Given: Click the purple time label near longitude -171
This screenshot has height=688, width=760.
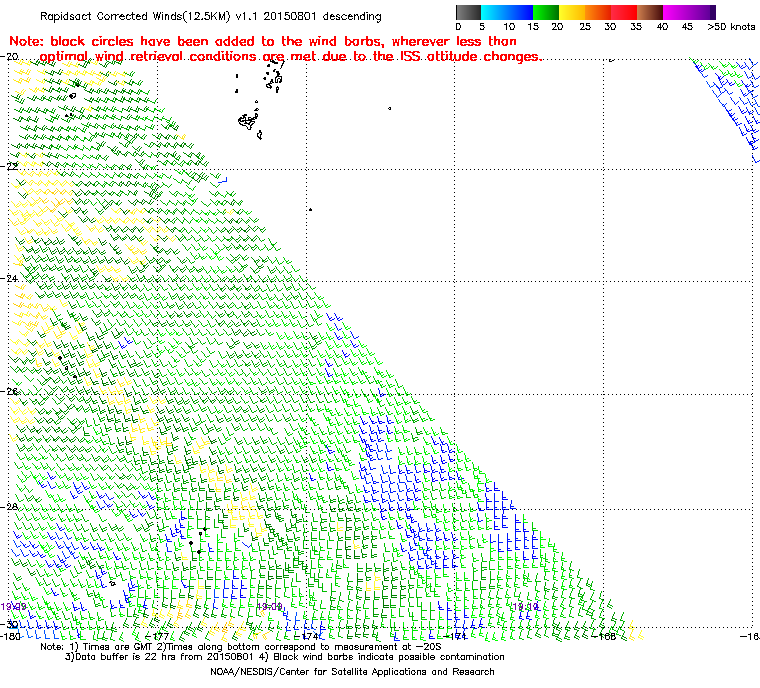Looking at the screenshot, I should (525, 606).
